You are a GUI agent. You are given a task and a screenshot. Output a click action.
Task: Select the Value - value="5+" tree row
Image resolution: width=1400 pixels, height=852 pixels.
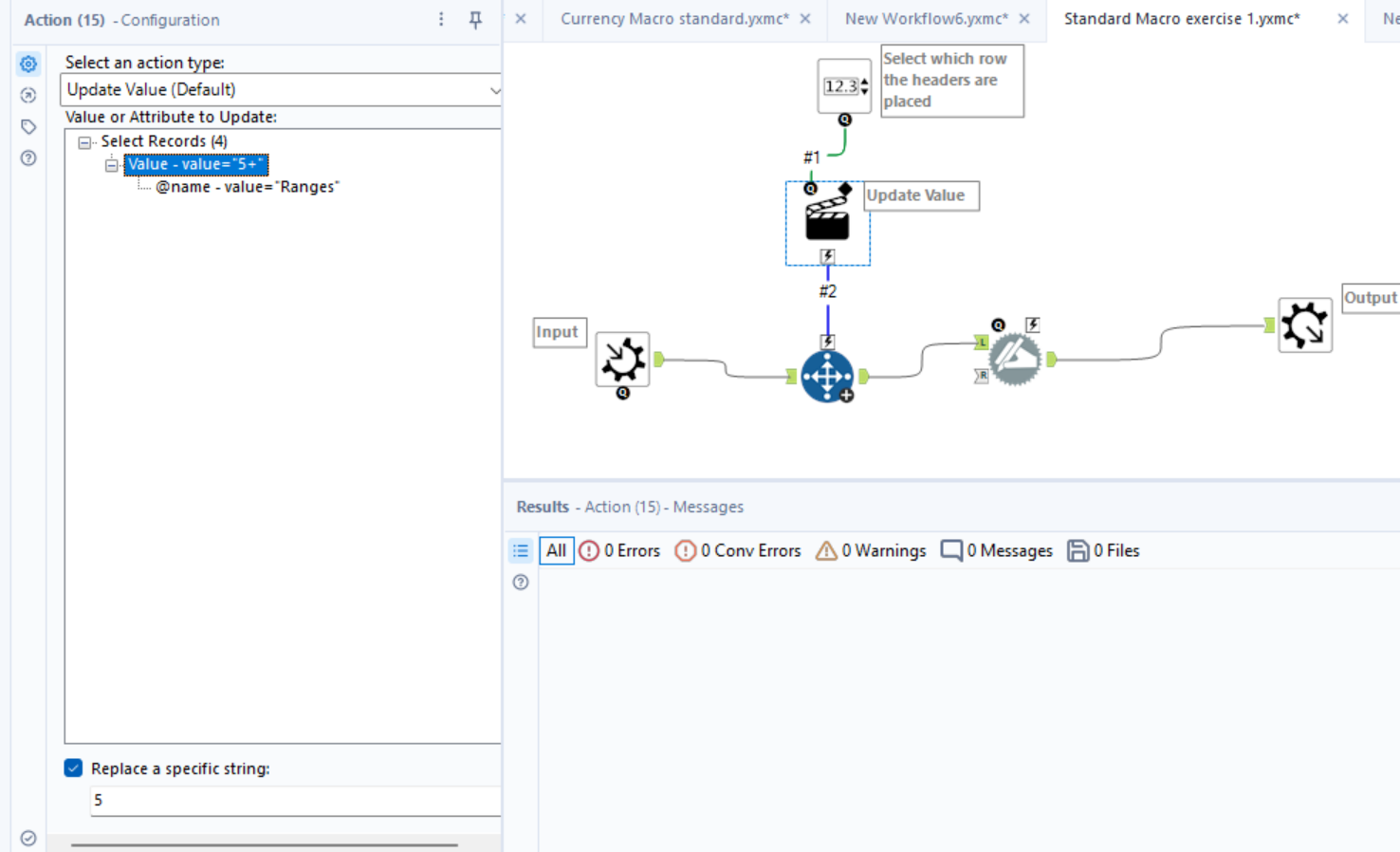point(196,164)
